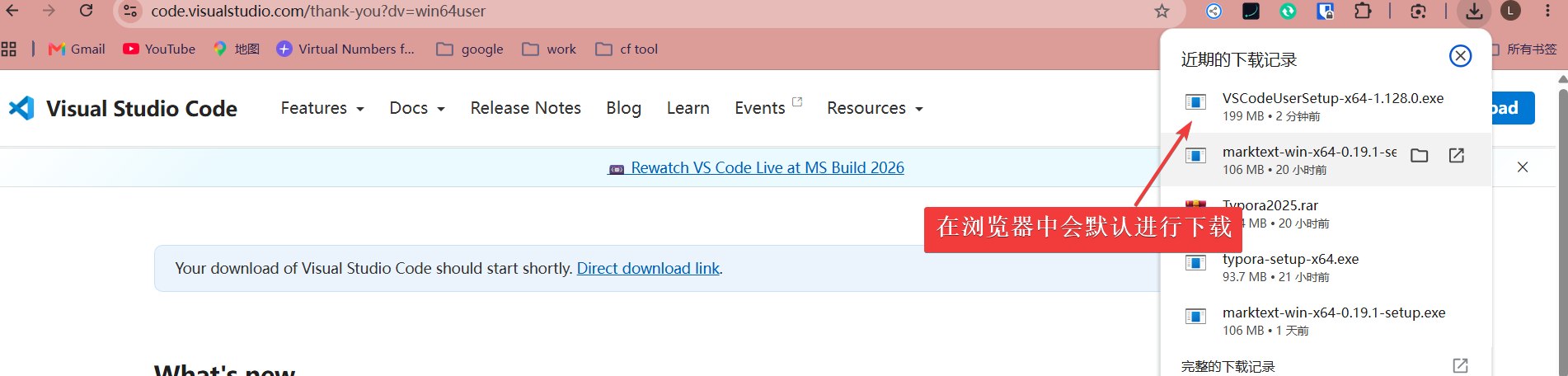Open Chrome three-dot menu
The image size is (1568, 376).
coord(1547,11)
